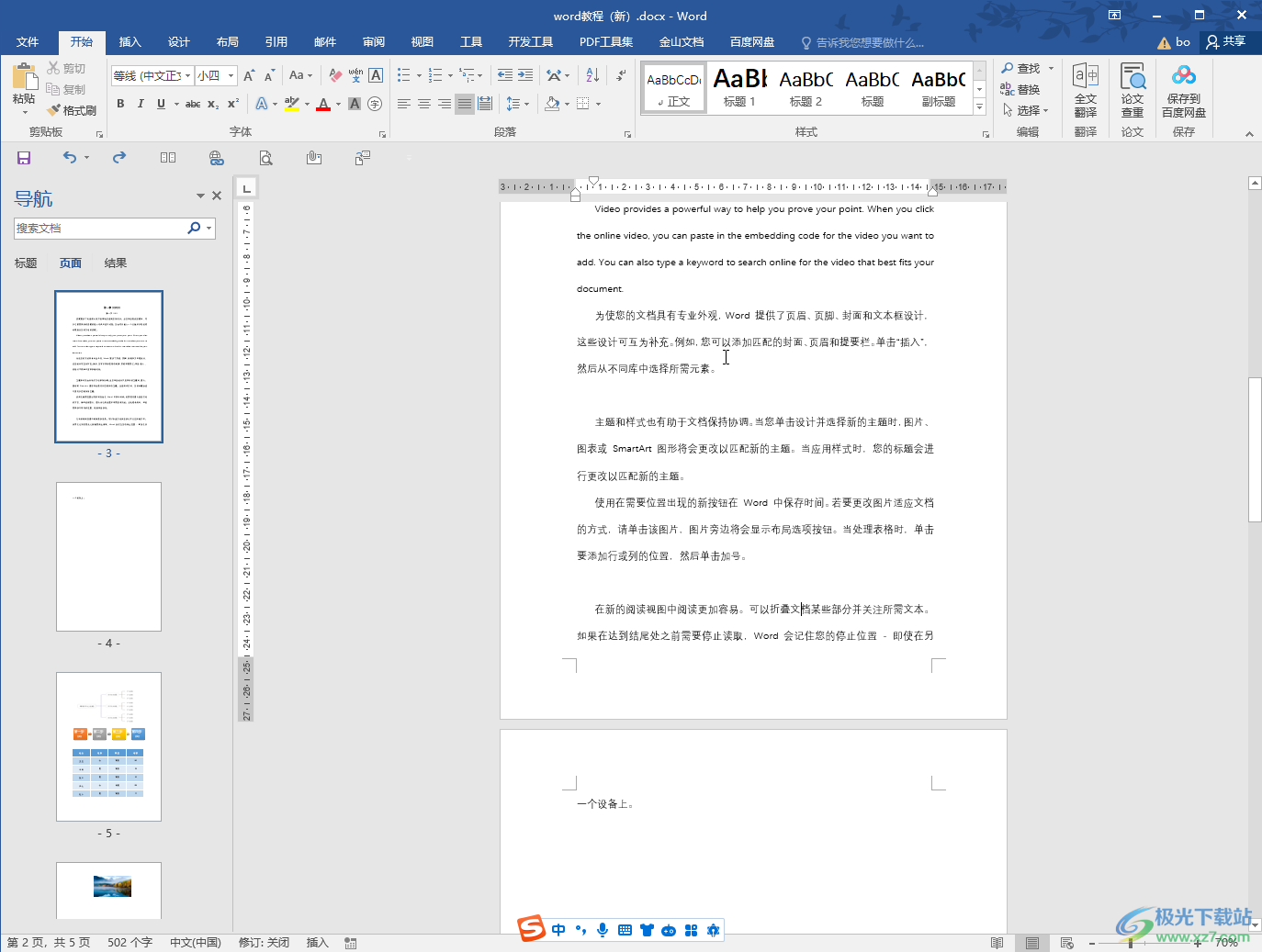Click the Share (共享) button

tap(1227, 41)
